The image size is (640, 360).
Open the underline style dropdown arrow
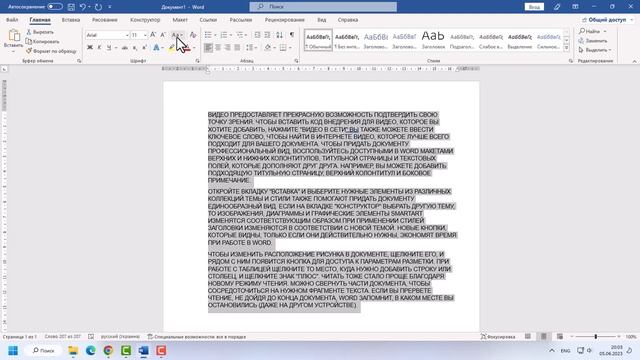coord(116,48)
